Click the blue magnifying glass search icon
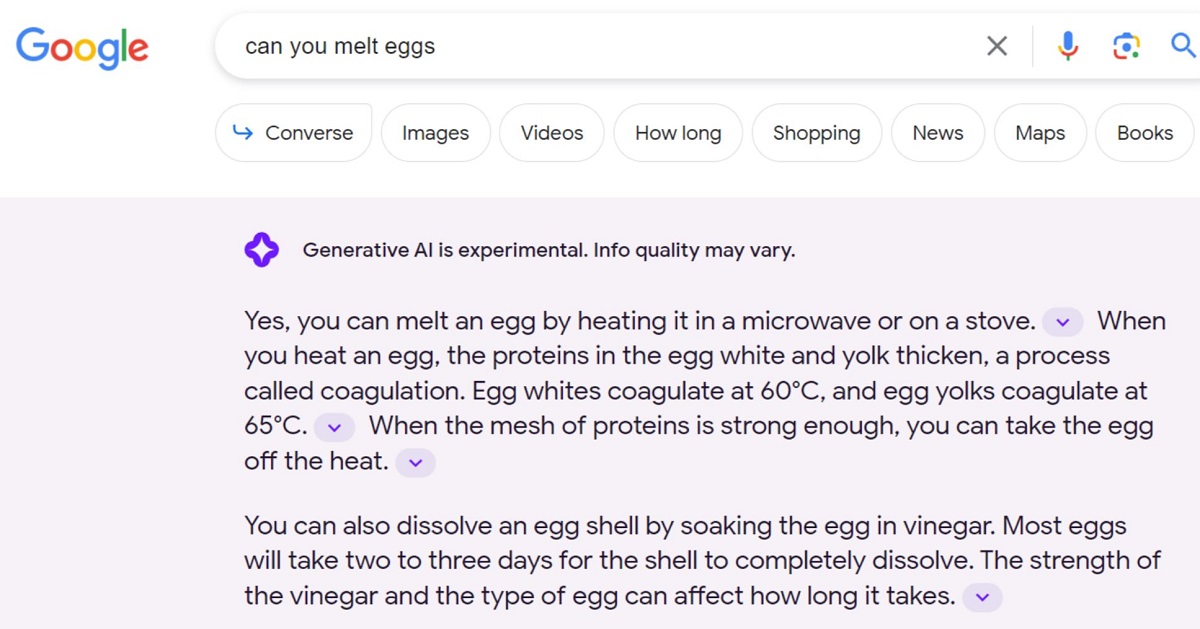 click(1183, 46)
